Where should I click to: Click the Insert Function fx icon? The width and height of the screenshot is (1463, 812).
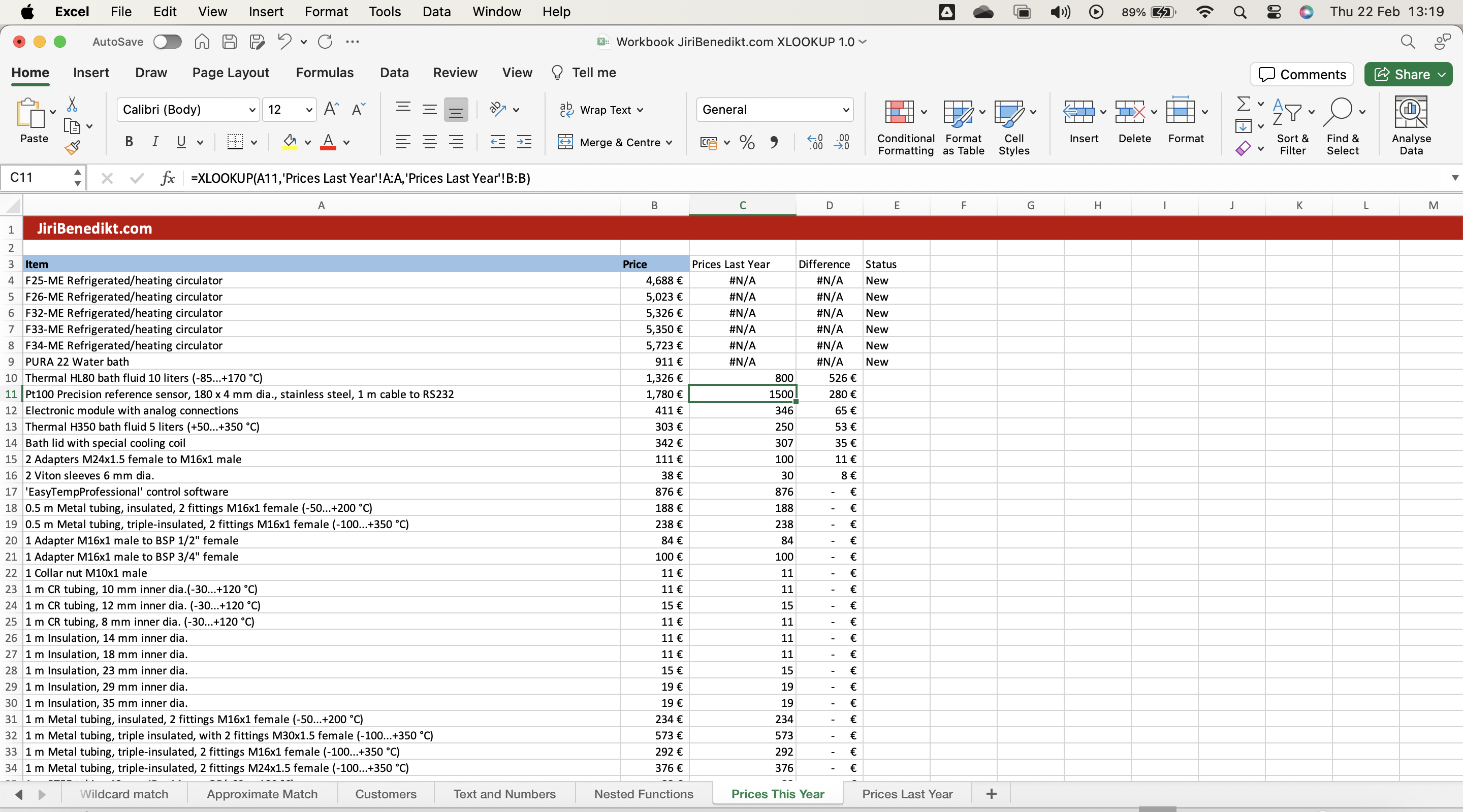tap(167, 178)
